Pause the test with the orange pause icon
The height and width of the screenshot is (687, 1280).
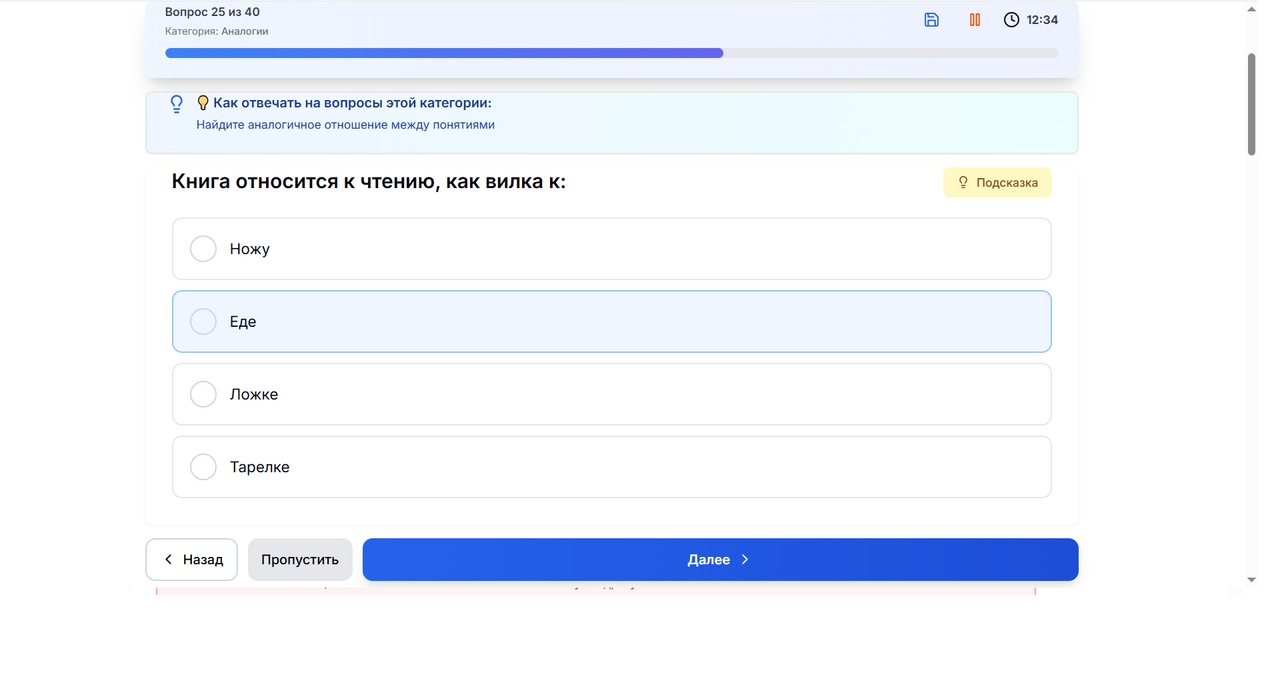974,20
